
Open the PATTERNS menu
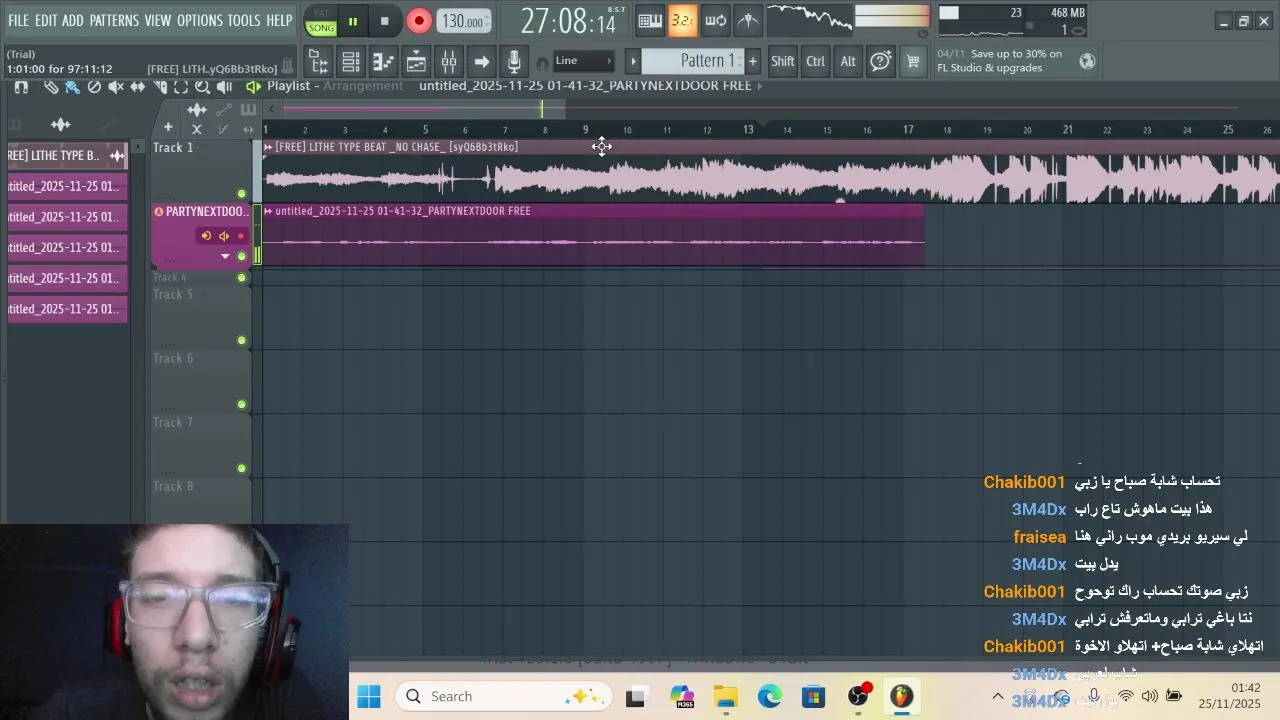pyautogui.click(x=114, y=20)
